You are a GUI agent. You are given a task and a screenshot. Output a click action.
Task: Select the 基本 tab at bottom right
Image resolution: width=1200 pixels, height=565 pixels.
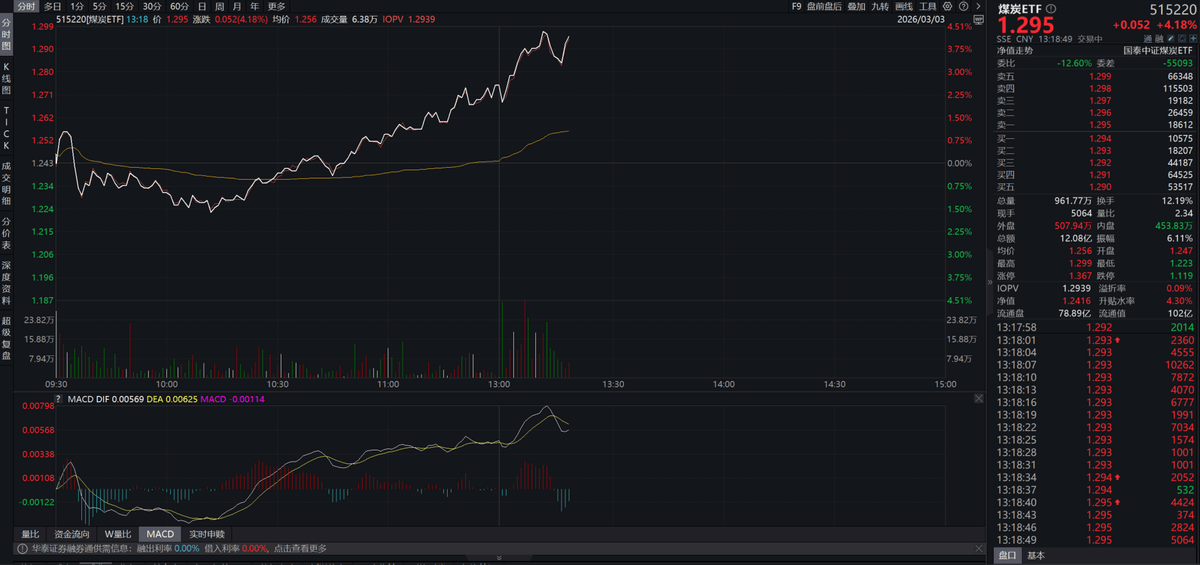click(x=1036, y=555)
